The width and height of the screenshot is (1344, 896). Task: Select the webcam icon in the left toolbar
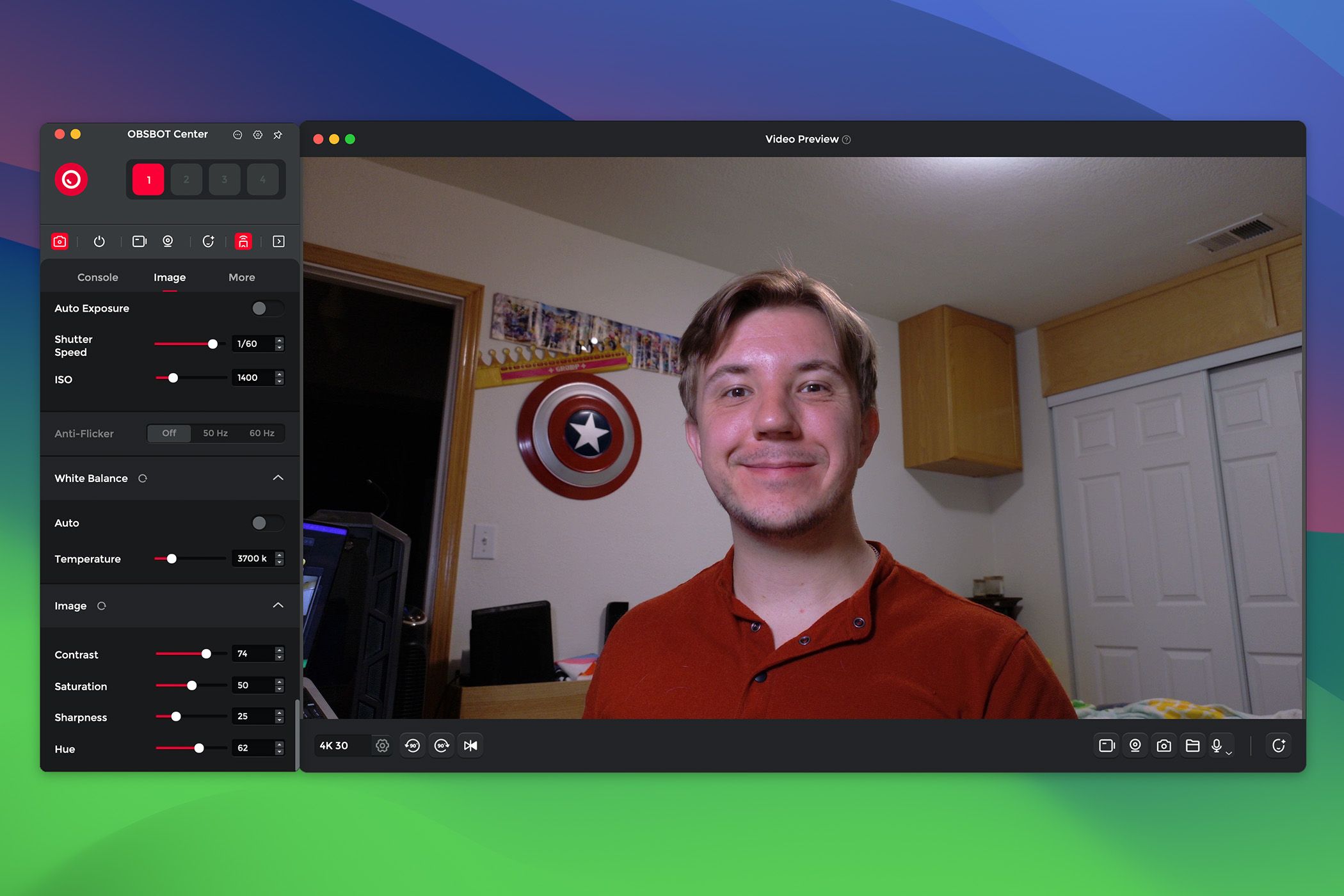168,241
